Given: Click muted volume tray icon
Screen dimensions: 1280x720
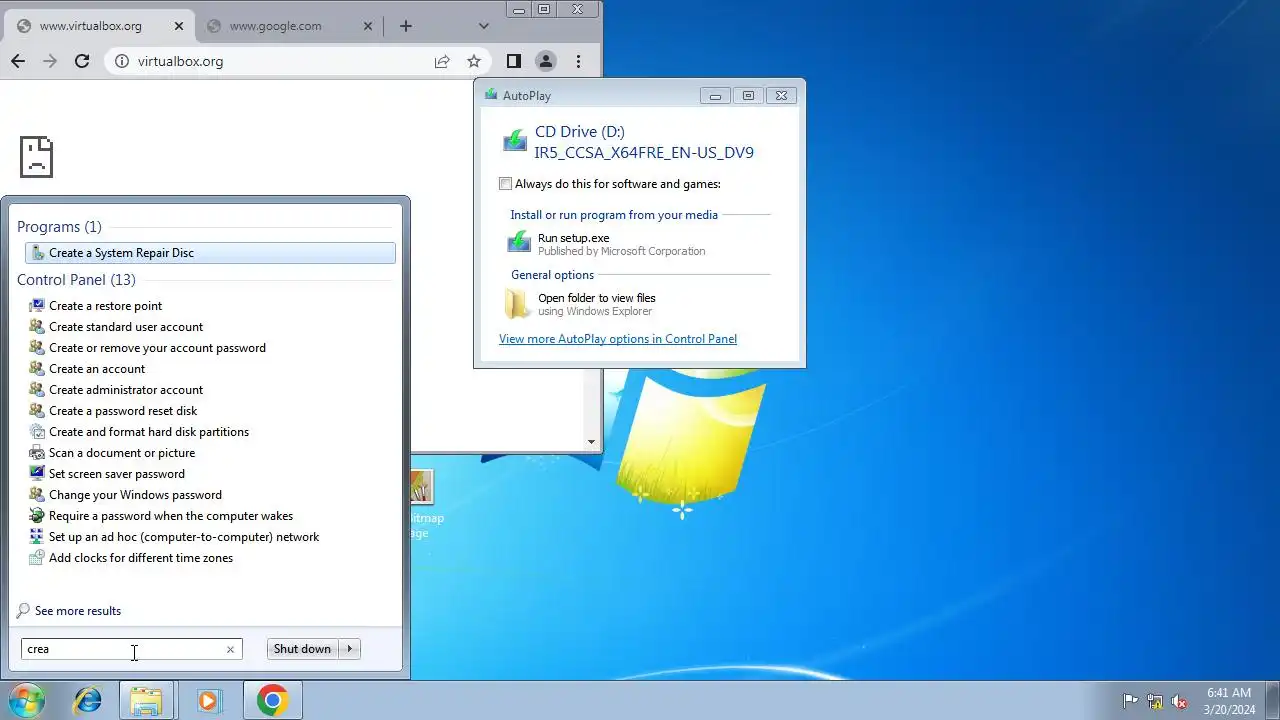Looking at the screenshot, I should [1179, 701].
